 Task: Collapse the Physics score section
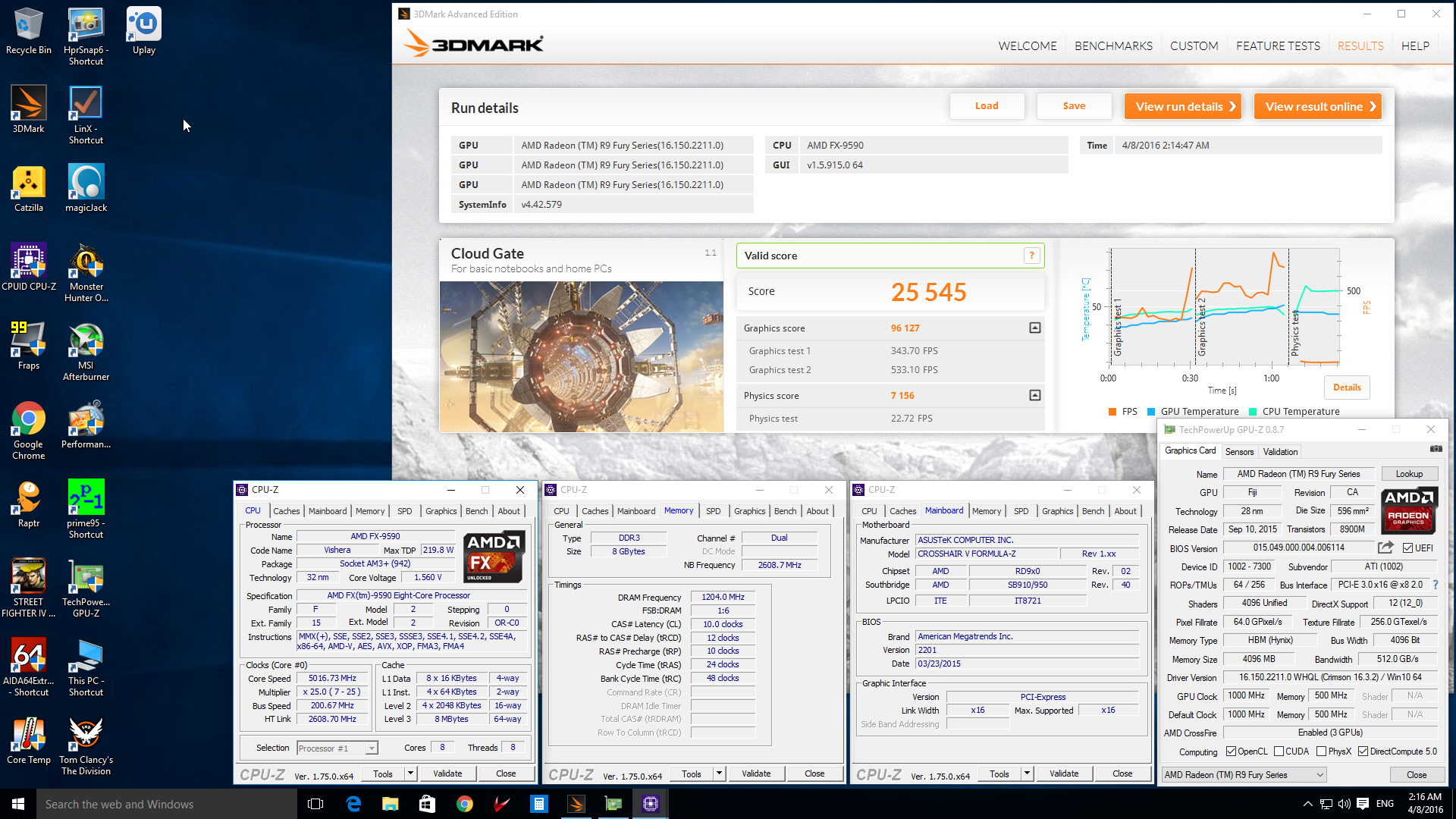point(1034,395)
